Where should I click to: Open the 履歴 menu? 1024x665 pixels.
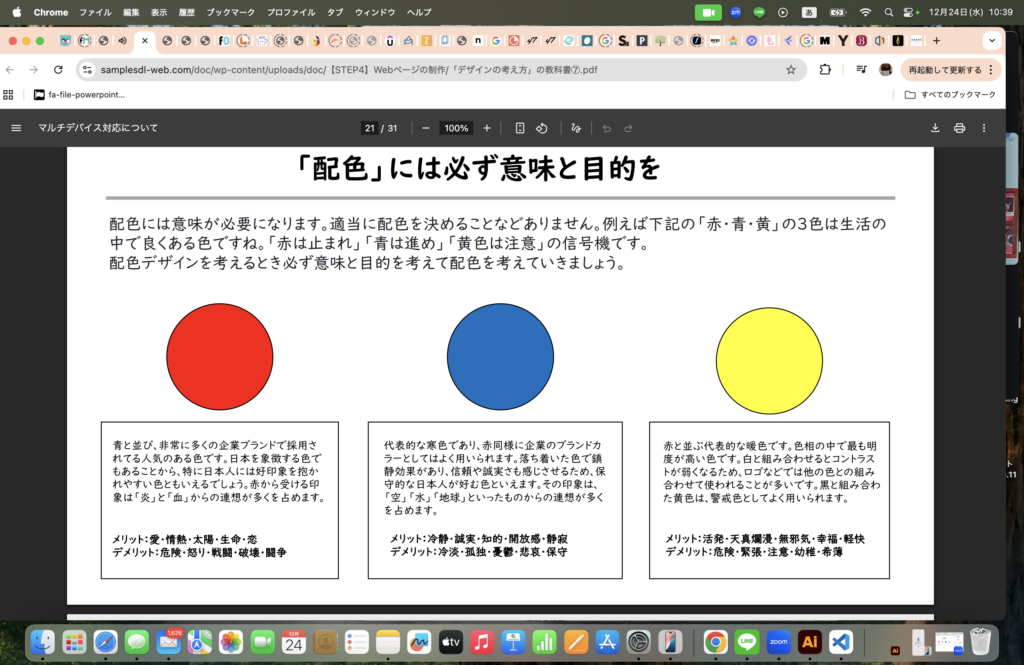click(x=188, y=12)
